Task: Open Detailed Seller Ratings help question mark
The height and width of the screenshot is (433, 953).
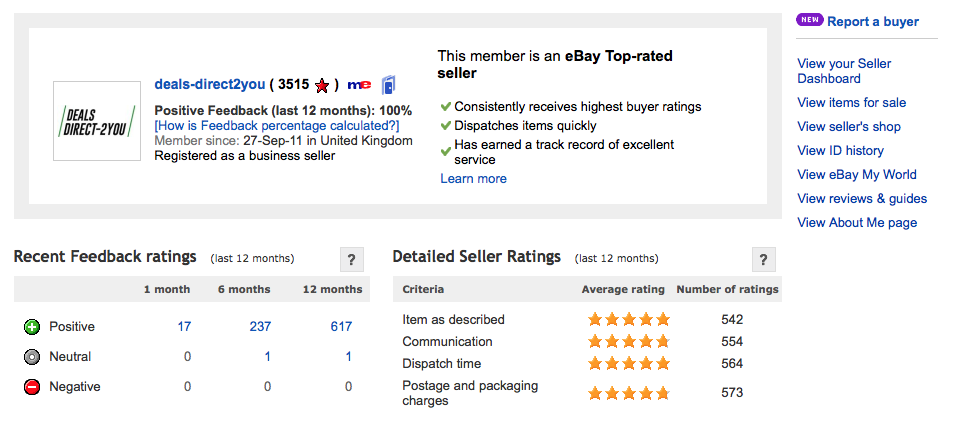Action: pyautogui.click(x=763, y=260)
